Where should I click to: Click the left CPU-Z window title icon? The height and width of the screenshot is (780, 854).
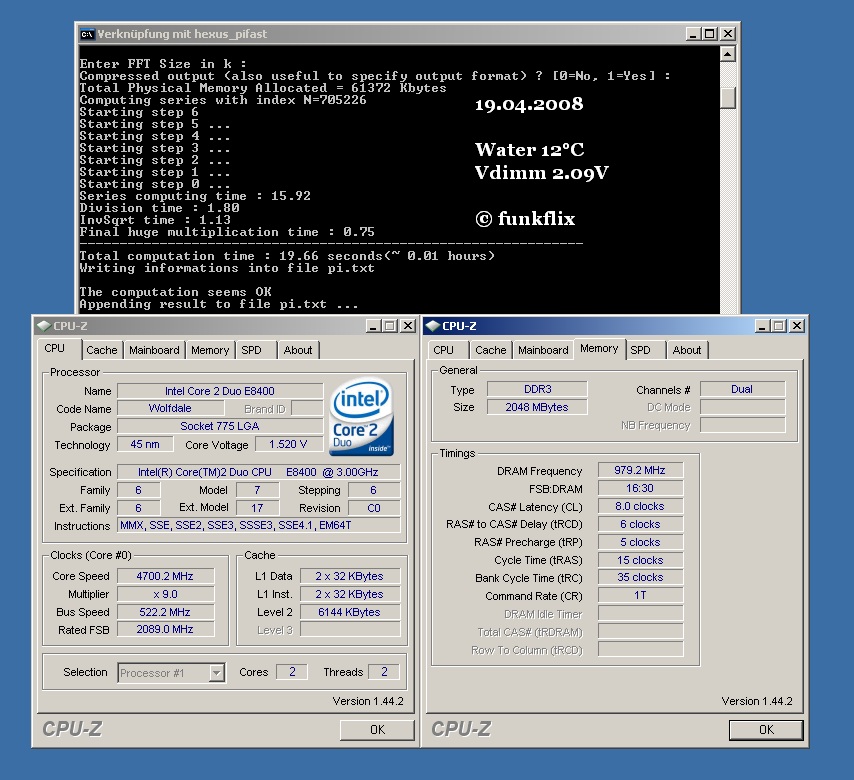pyautogui.click(x=44, y=326)
